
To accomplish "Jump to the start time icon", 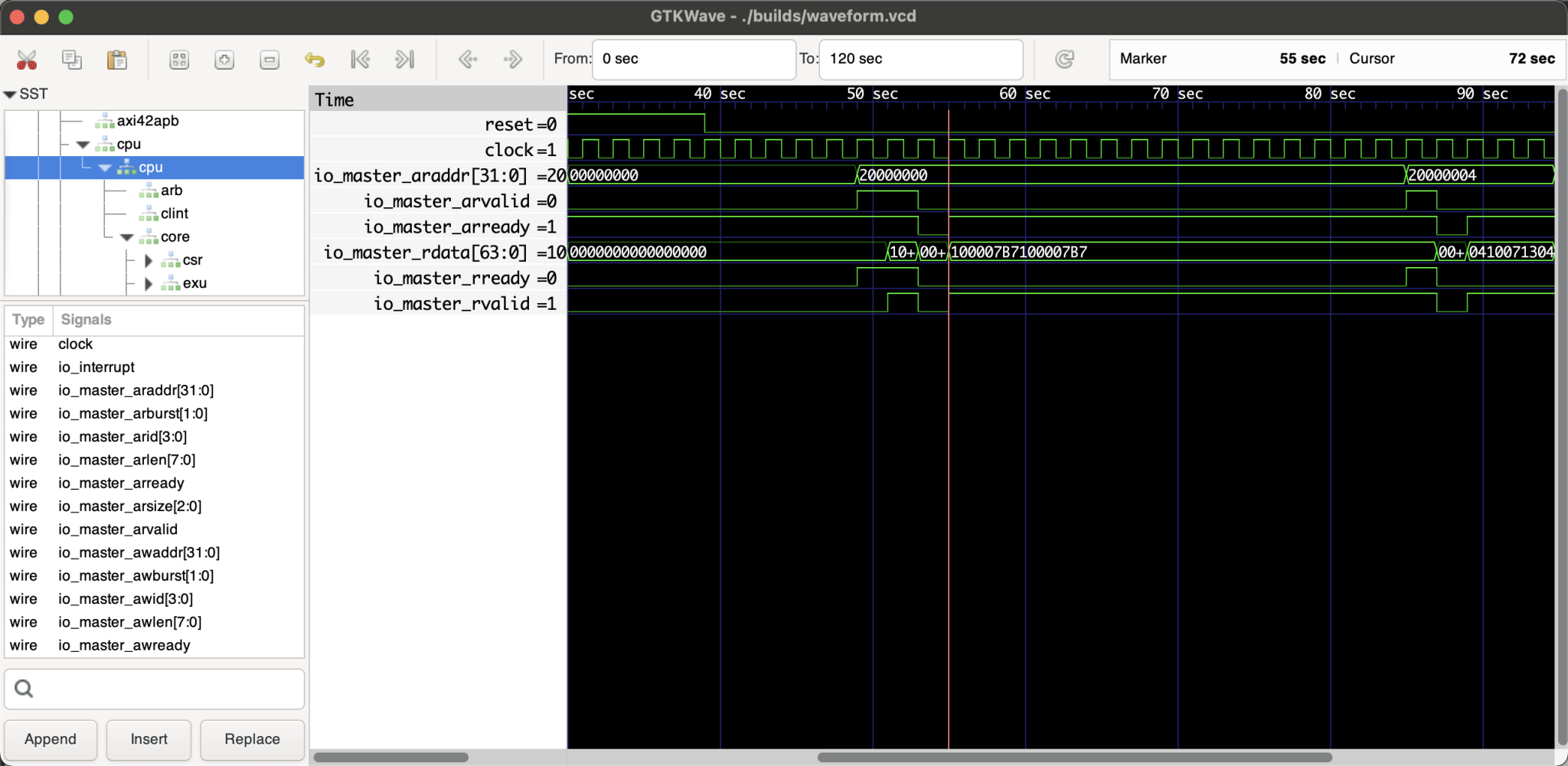I will click(360, 60).
